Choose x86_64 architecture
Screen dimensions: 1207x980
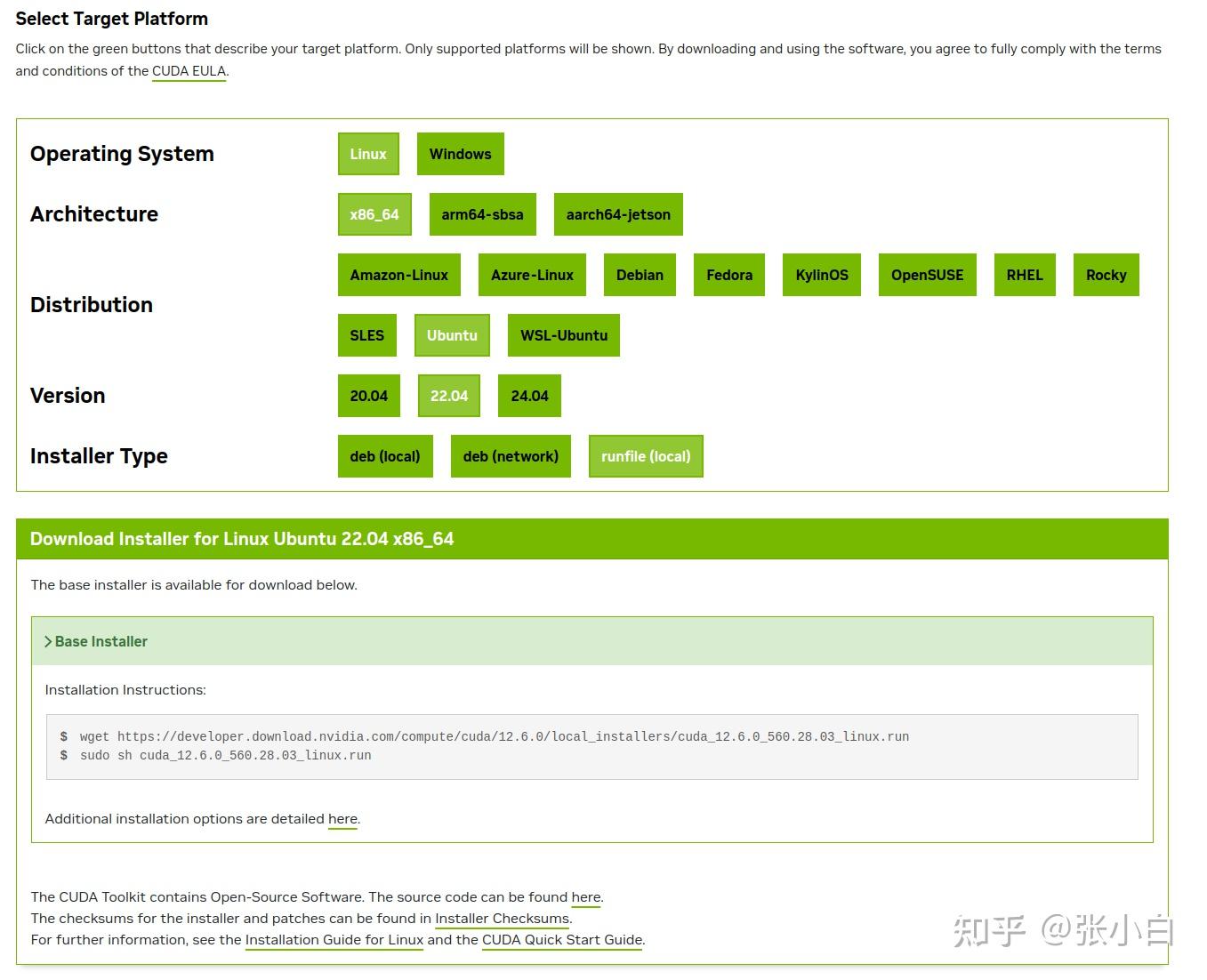[374, 214]
